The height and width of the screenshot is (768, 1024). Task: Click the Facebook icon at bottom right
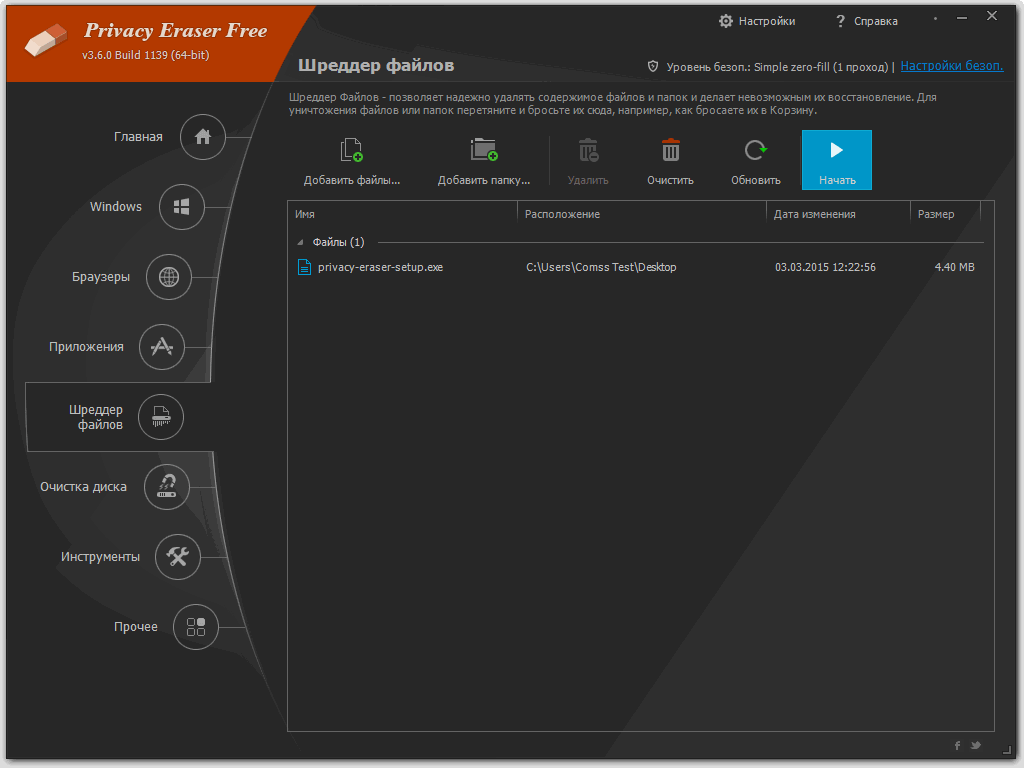click(957, 745)
